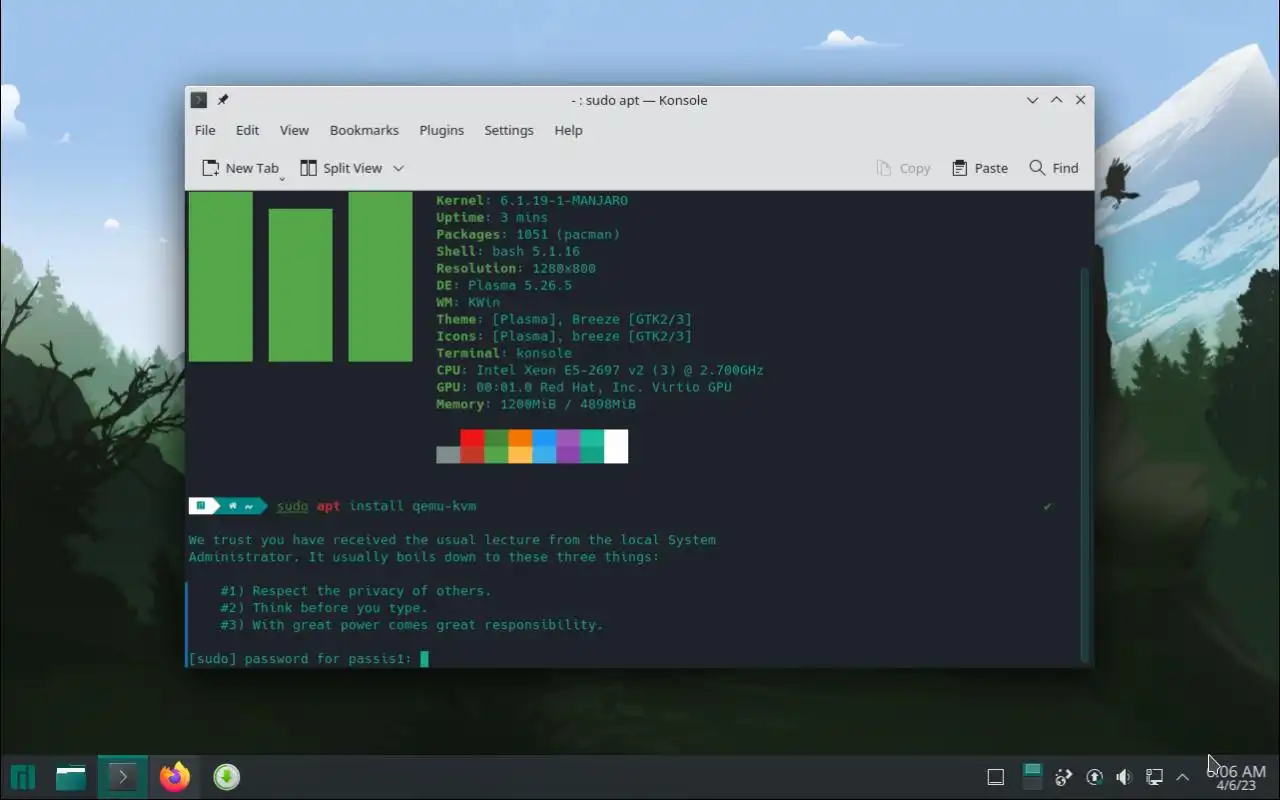1280x800 pixels.
Task: Open the Edit menu
Action: pos(247,130)
